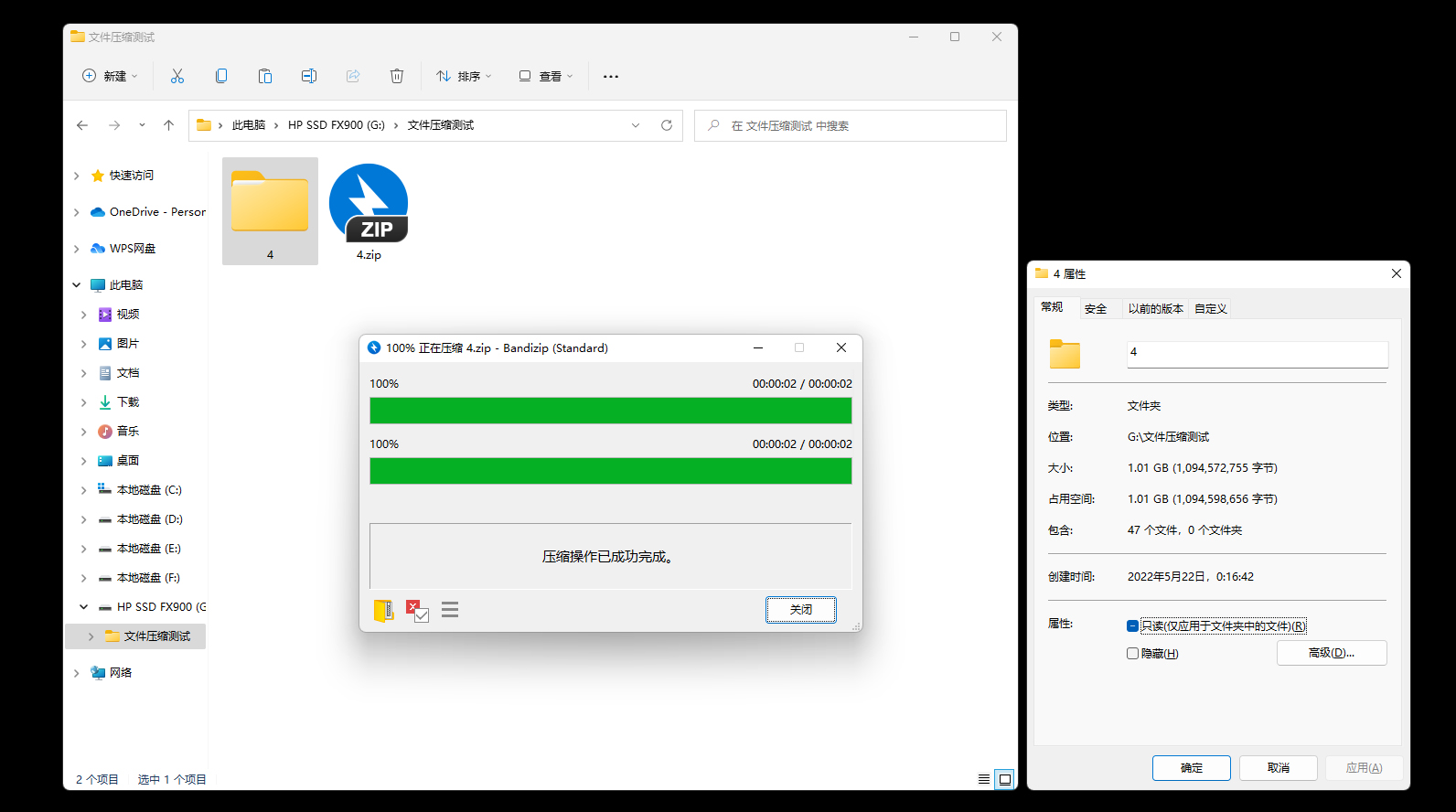This screenshot has height=812, width=1456.
Task: Go back with the left arrow in Explorer
Action: click(82, 125)
